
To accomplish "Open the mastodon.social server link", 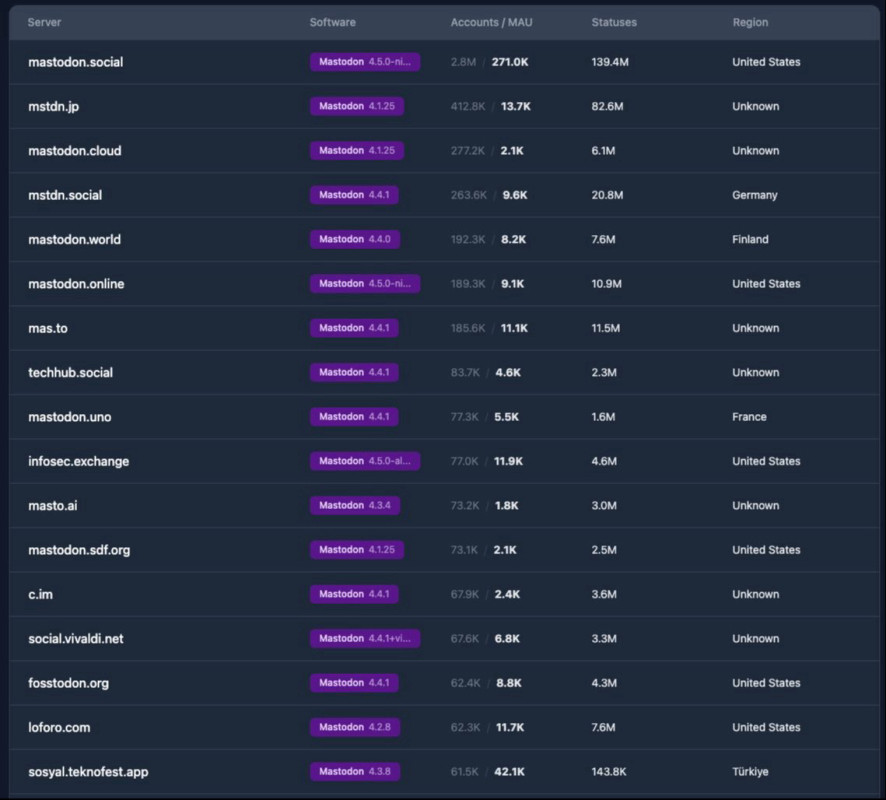I will [76, 62].
